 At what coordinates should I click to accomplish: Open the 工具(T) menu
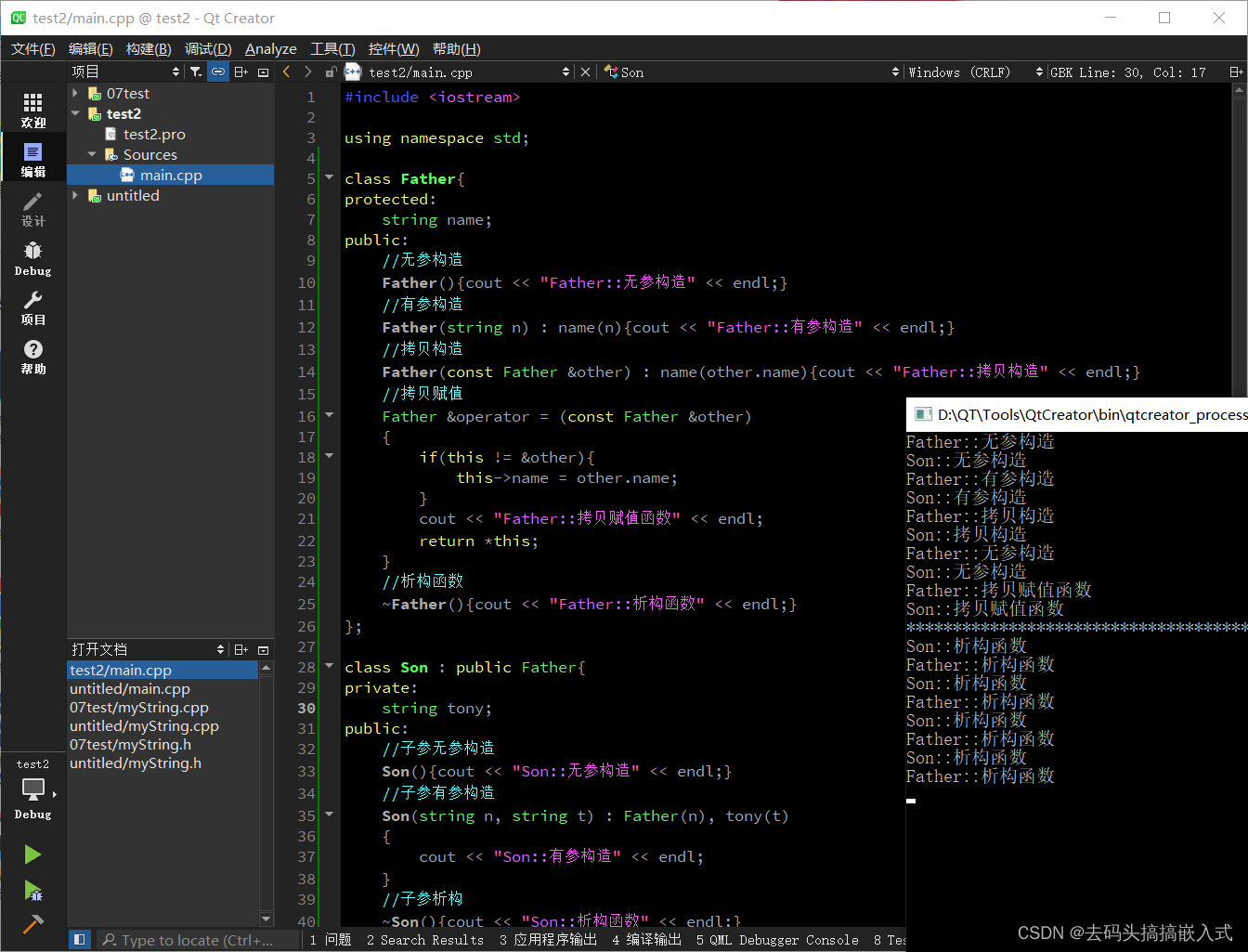point(331,48)
